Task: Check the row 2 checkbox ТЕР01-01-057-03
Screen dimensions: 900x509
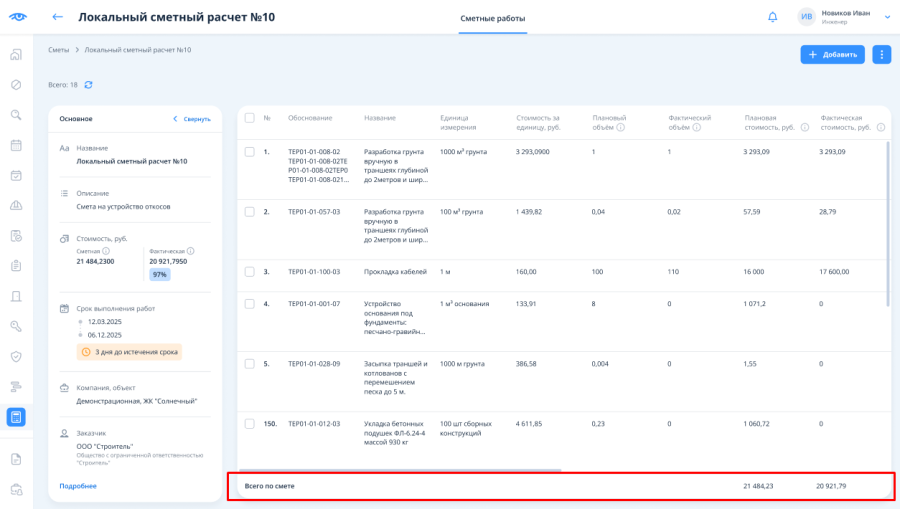Action: [250, 212]
